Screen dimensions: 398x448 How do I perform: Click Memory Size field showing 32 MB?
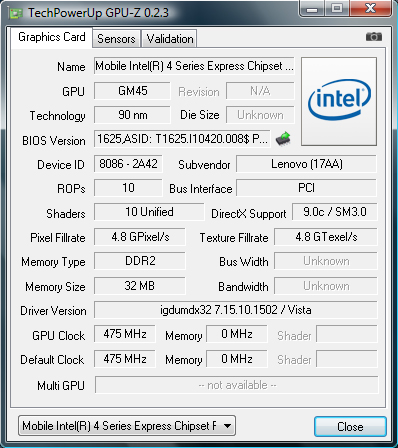point(140,286)
